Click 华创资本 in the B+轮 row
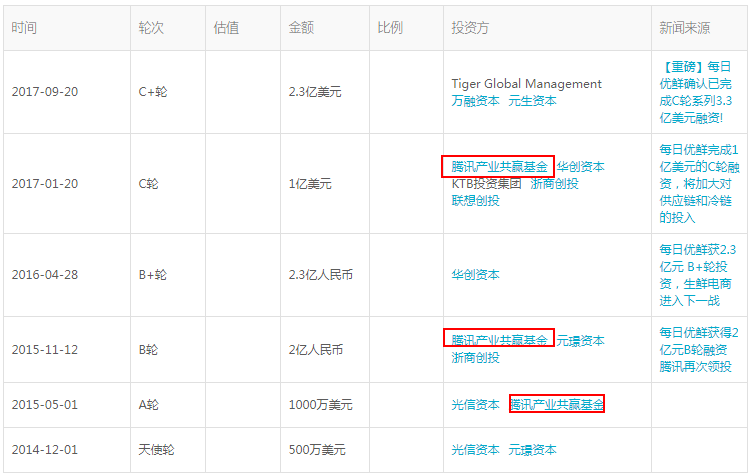The height and width of the screenshot is (476, 751). click(475, 275)
